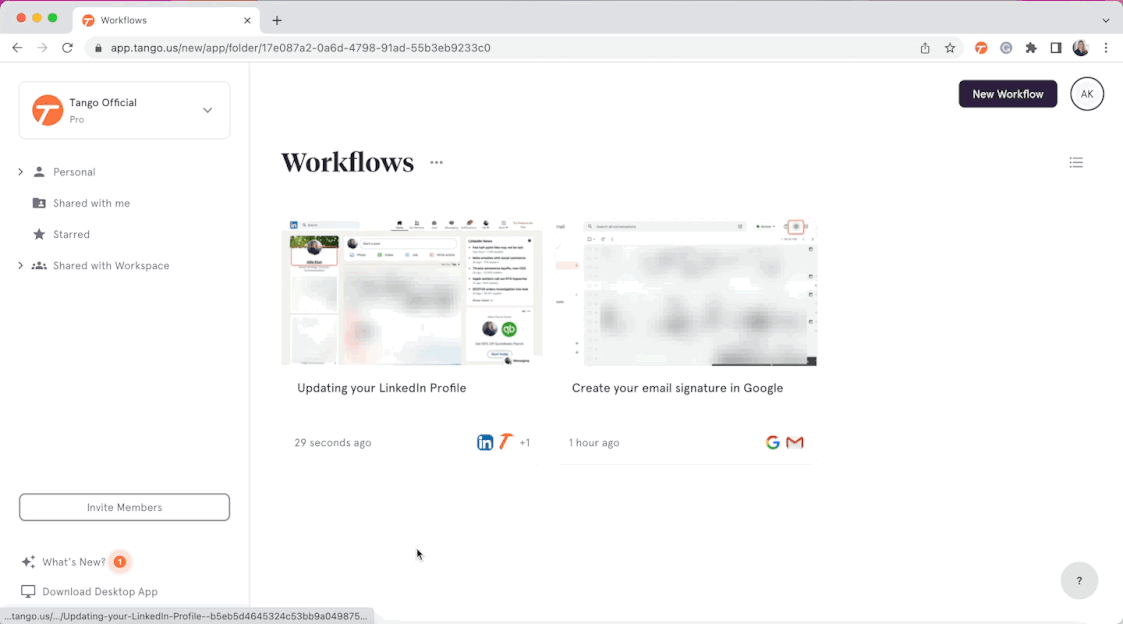Click the Gmail icon on email card

(795, 443)
